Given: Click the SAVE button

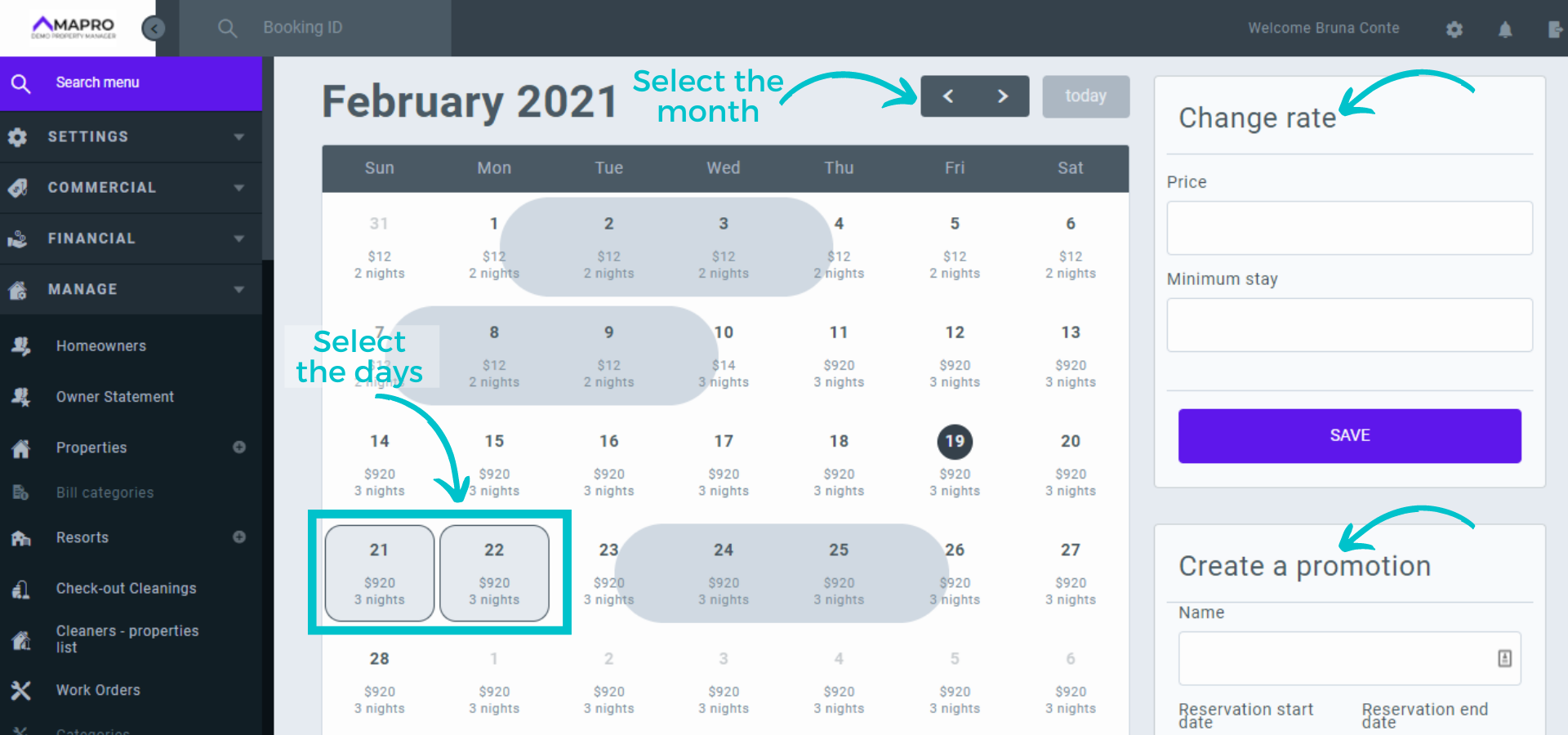Looking at the screenshot, I should [x=1349, y=435].
